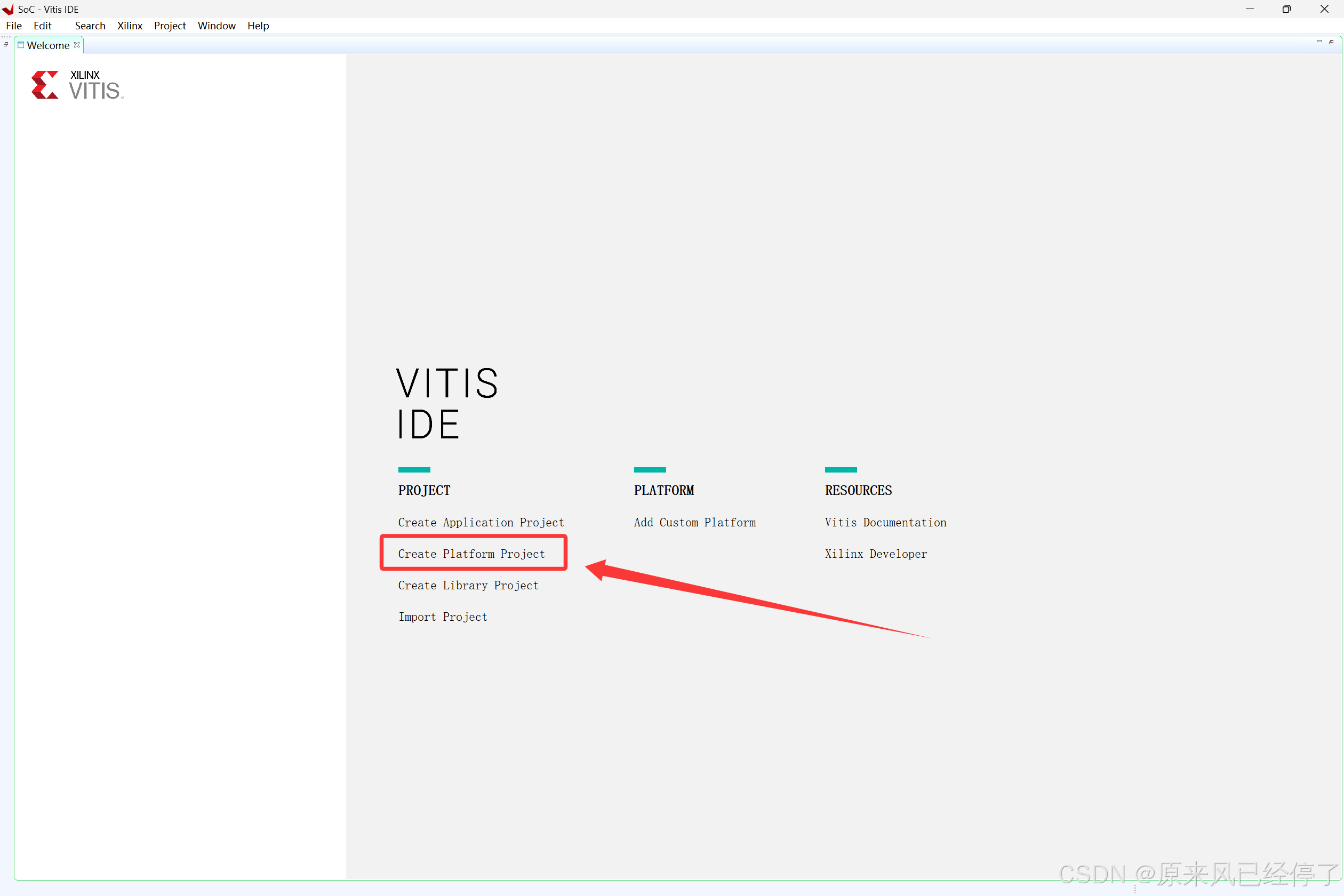Open the File menu

[14, 26]
